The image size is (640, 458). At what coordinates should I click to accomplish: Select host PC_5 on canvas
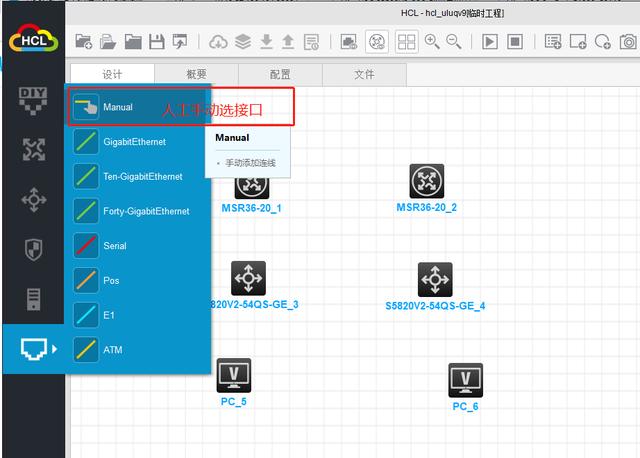coord(234,376)
